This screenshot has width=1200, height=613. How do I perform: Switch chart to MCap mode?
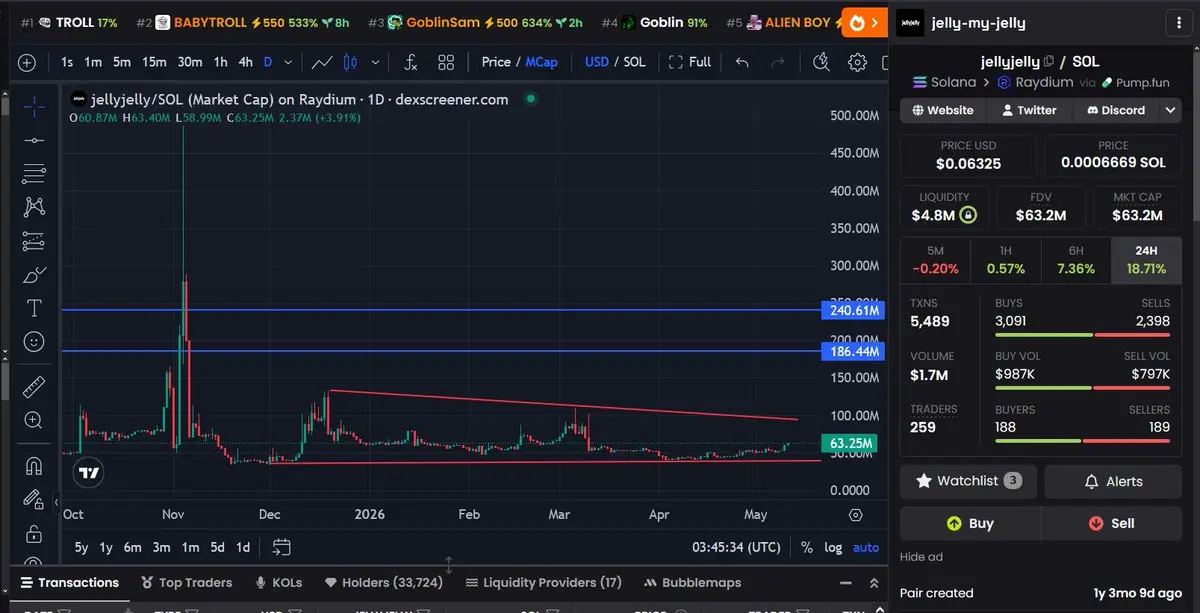pos(542,62)
